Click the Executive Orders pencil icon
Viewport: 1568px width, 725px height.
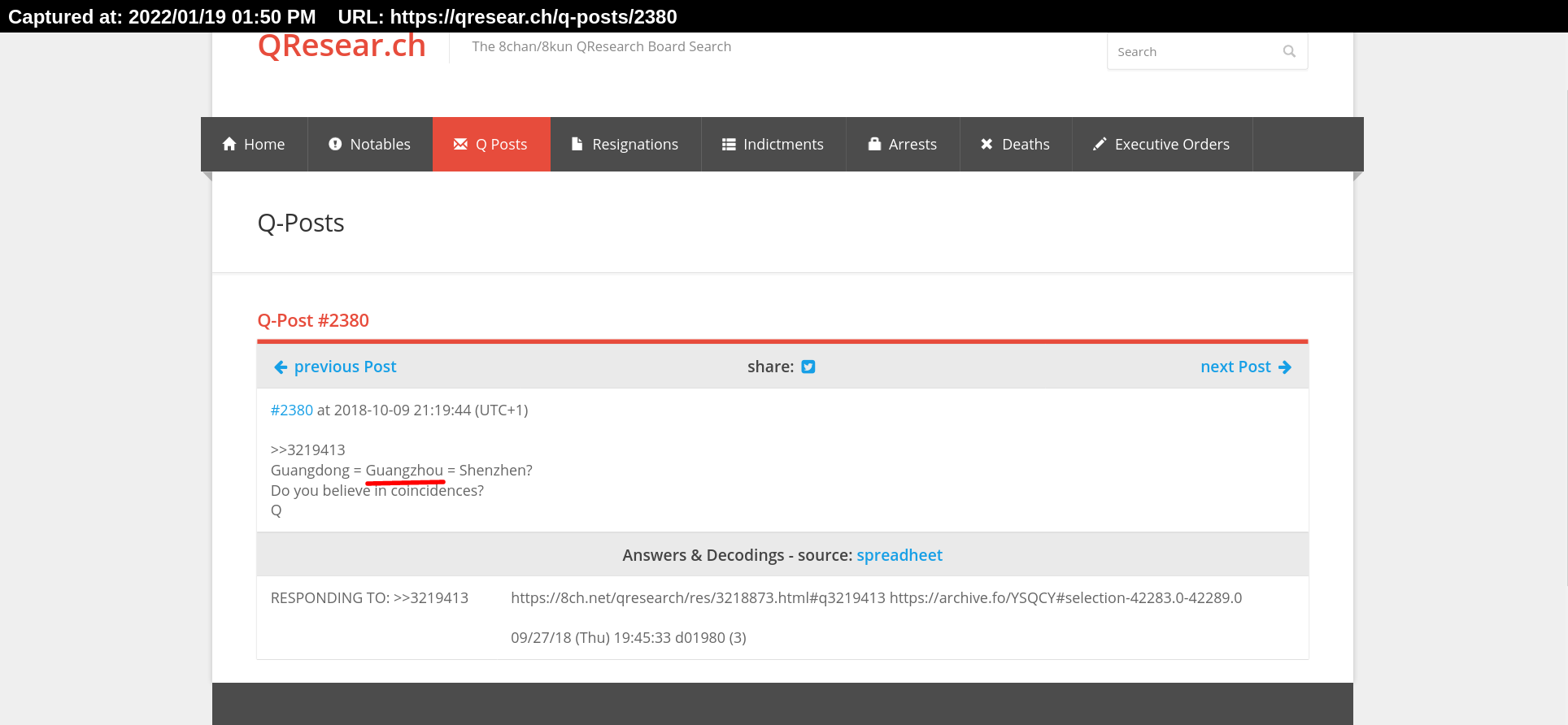(x=1100, y=144)
